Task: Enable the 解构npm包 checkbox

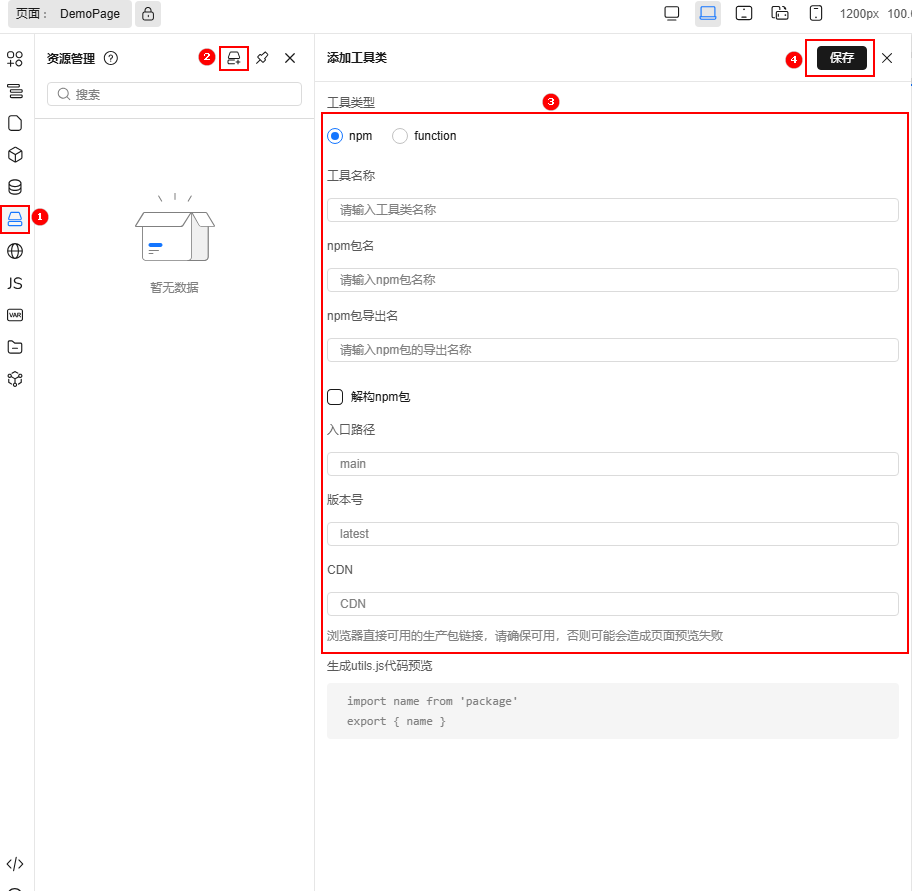Action: click(335, 397)
